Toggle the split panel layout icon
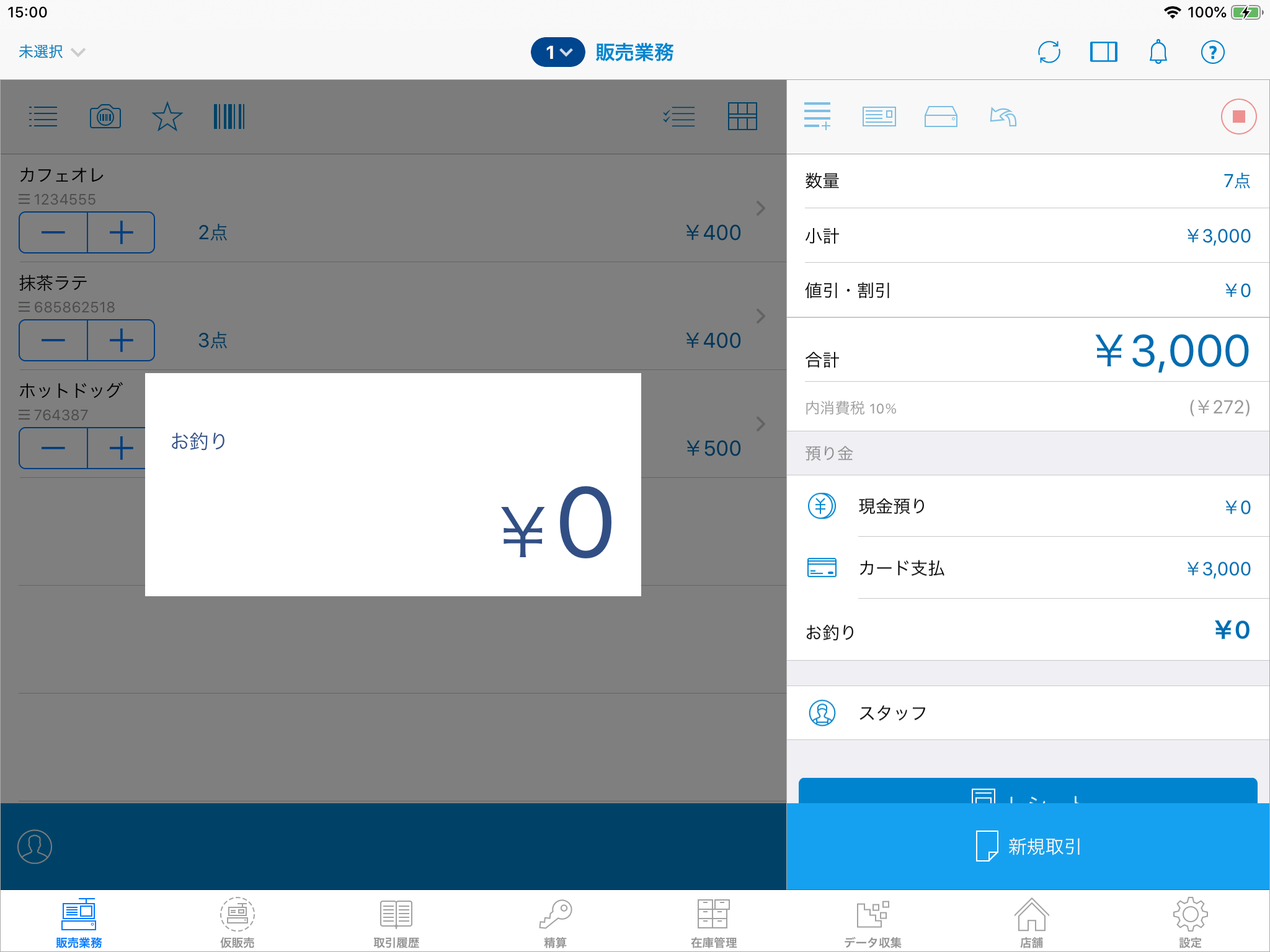1270x952 pixels. (x=1103, y=52)
